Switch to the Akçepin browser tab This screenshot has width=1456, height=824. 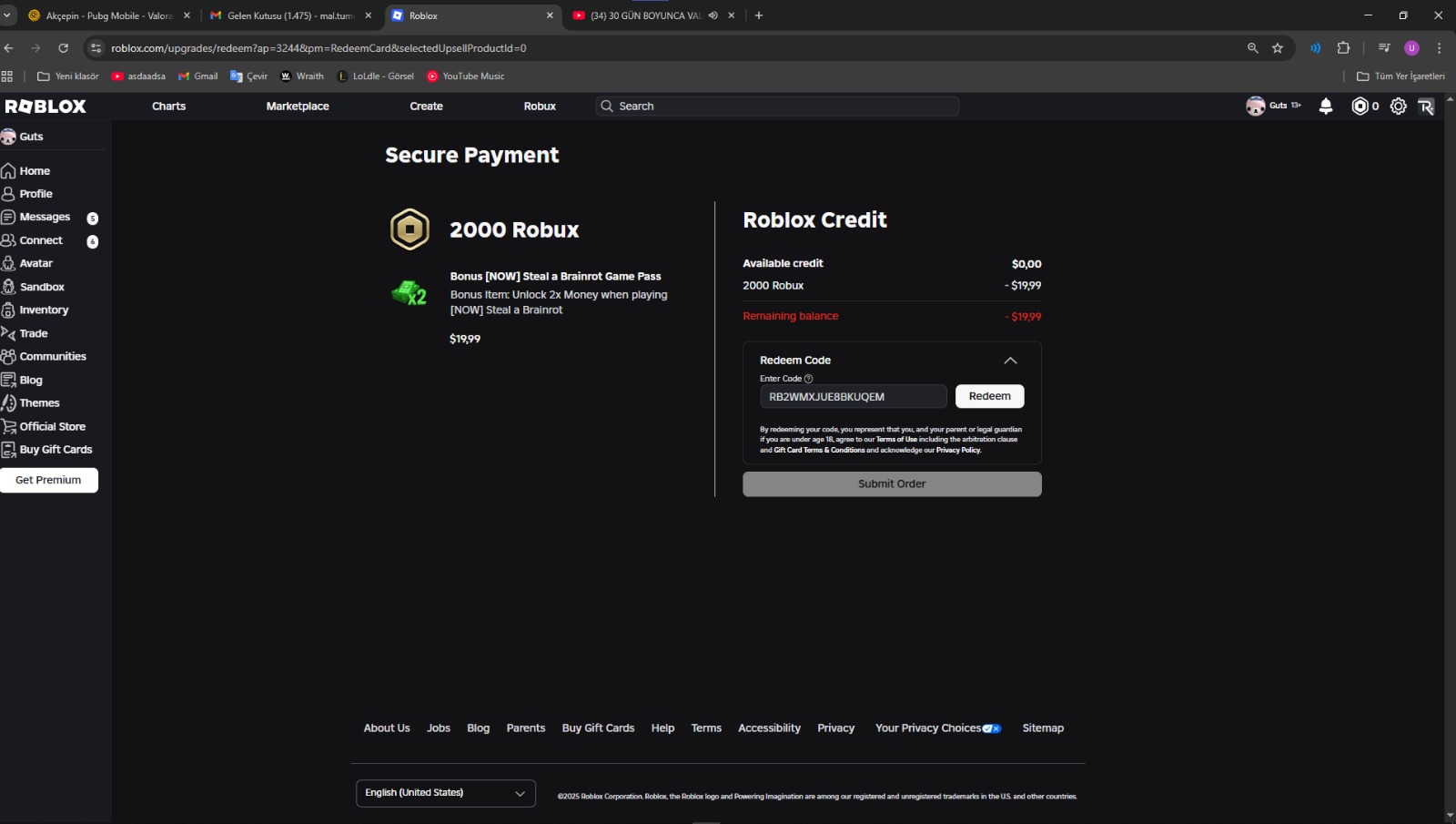[x=107, y=15]
